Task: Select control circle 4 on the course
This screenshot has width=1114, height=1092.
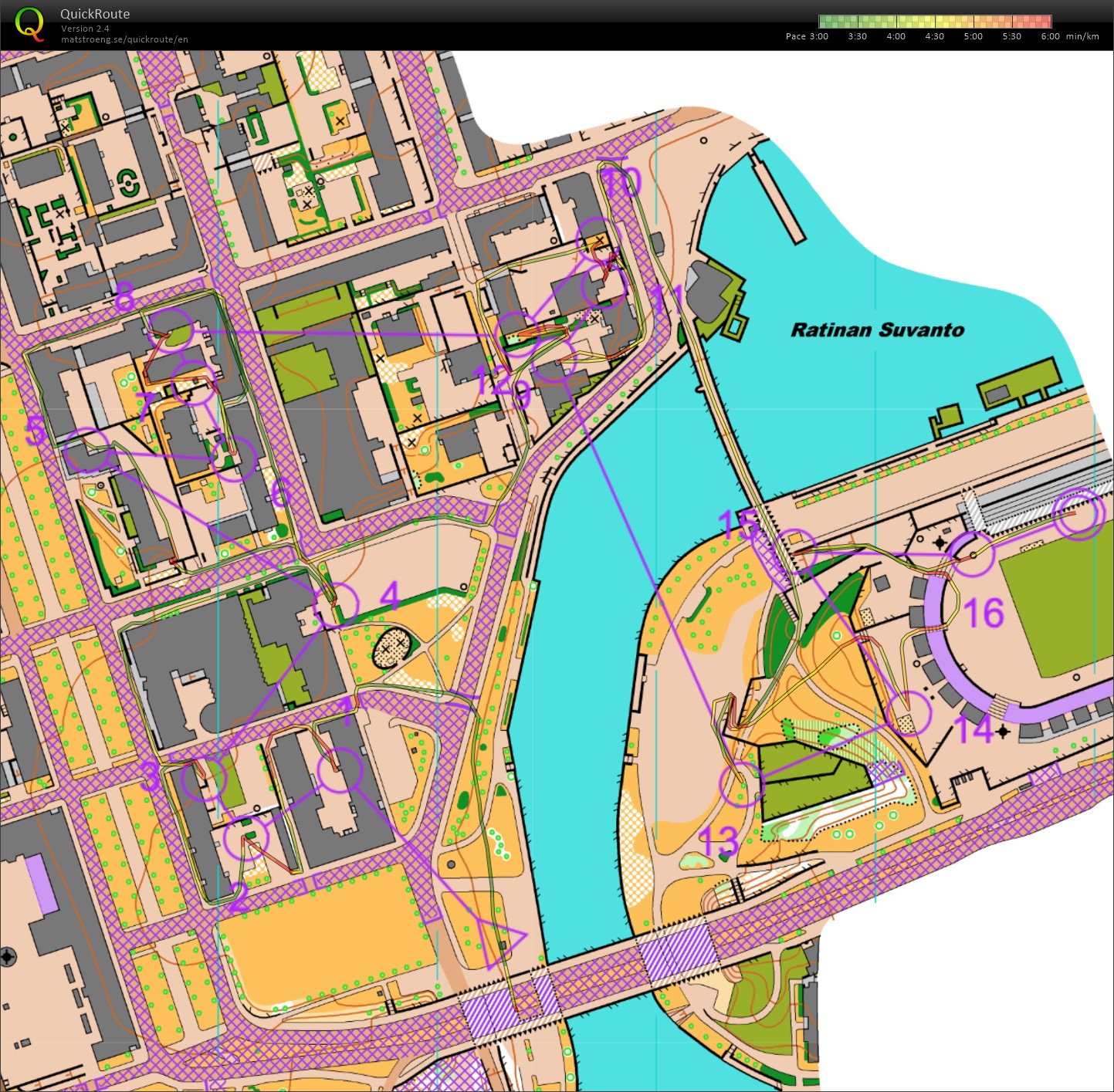Action: (337, 604)
